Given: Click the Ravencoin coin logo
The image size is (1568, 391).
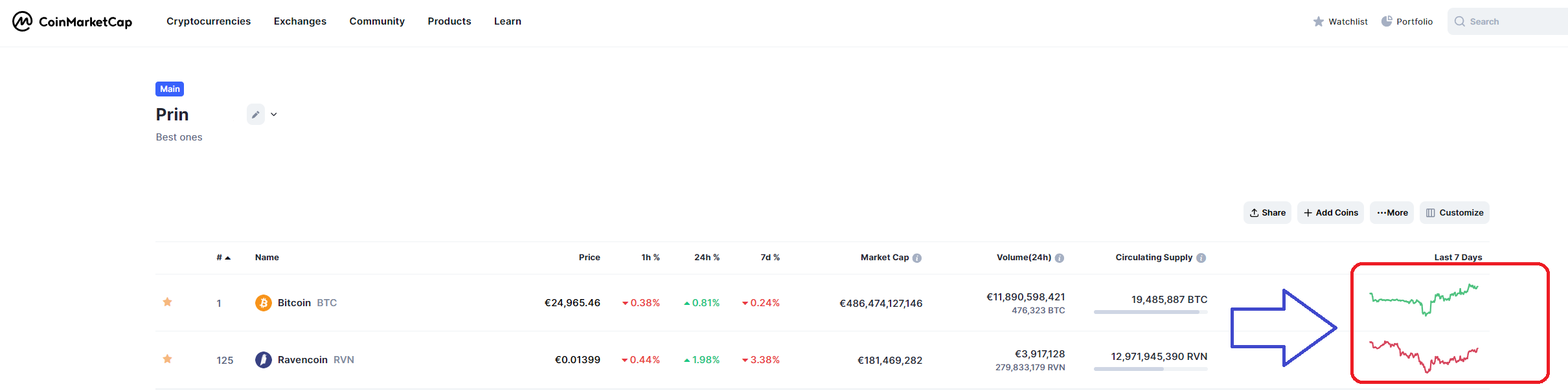Looking at the screenshot, I should pyautogui.click(x=264, y=360).
